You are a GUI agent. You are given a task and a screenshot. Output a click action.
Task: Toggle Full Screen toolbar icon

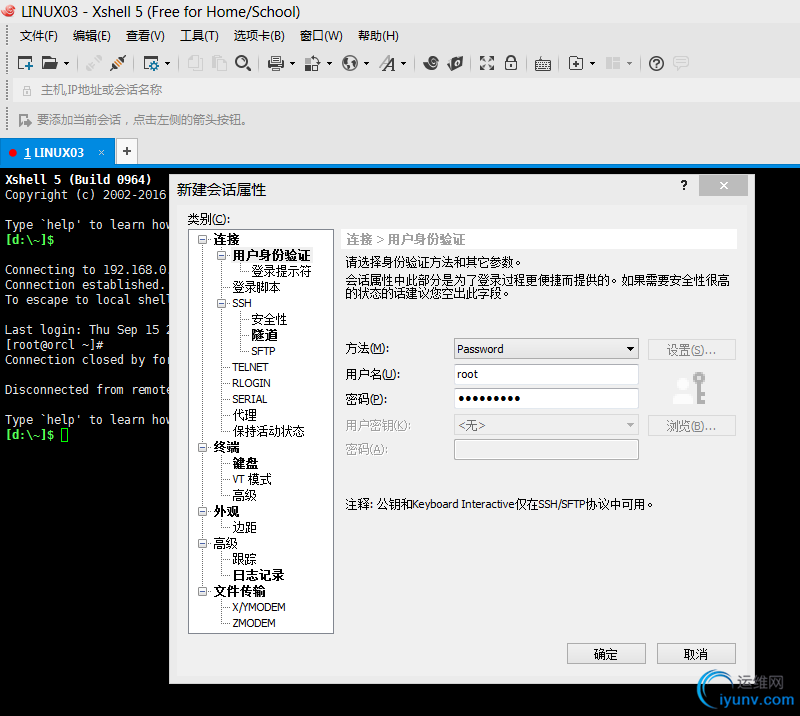[487, 63]
